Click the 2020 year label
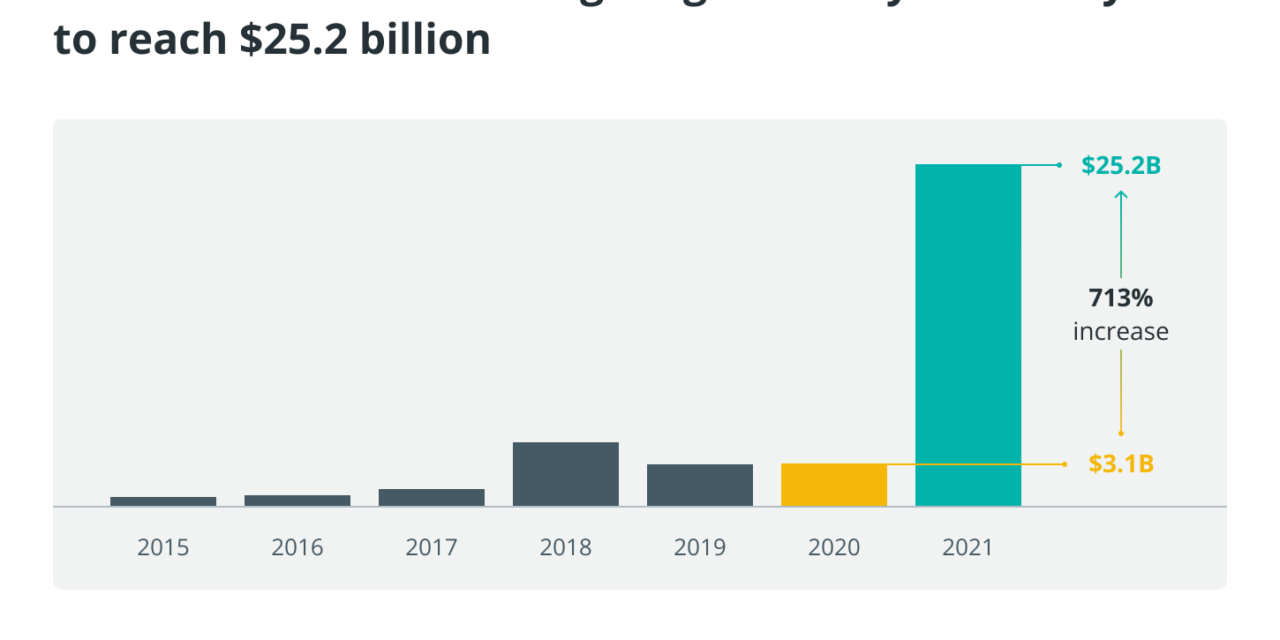The width and height of the screenshot is (1280, 640). tap(834, 548)
